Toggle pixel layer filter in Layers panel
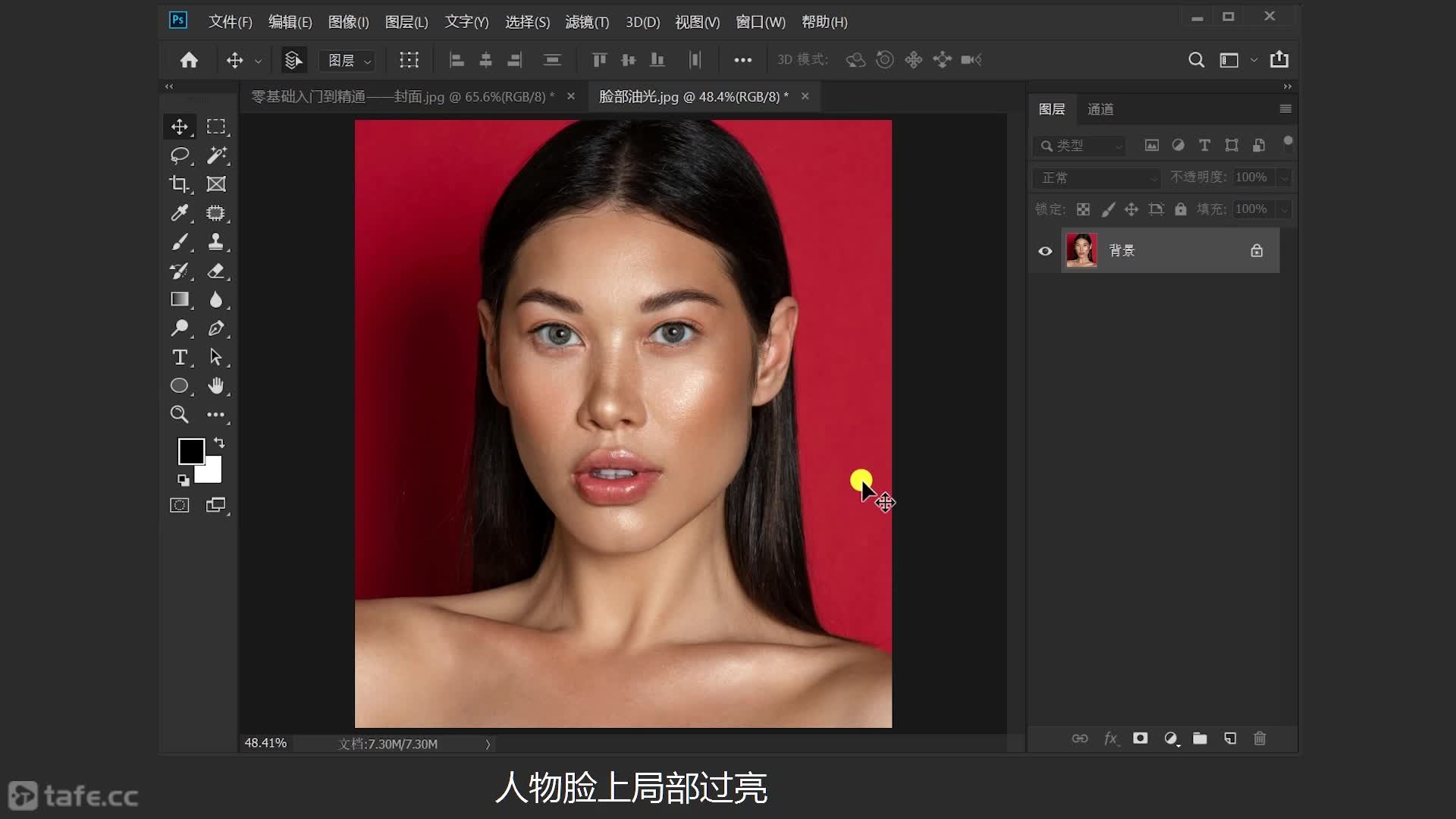 [1152, 145]
